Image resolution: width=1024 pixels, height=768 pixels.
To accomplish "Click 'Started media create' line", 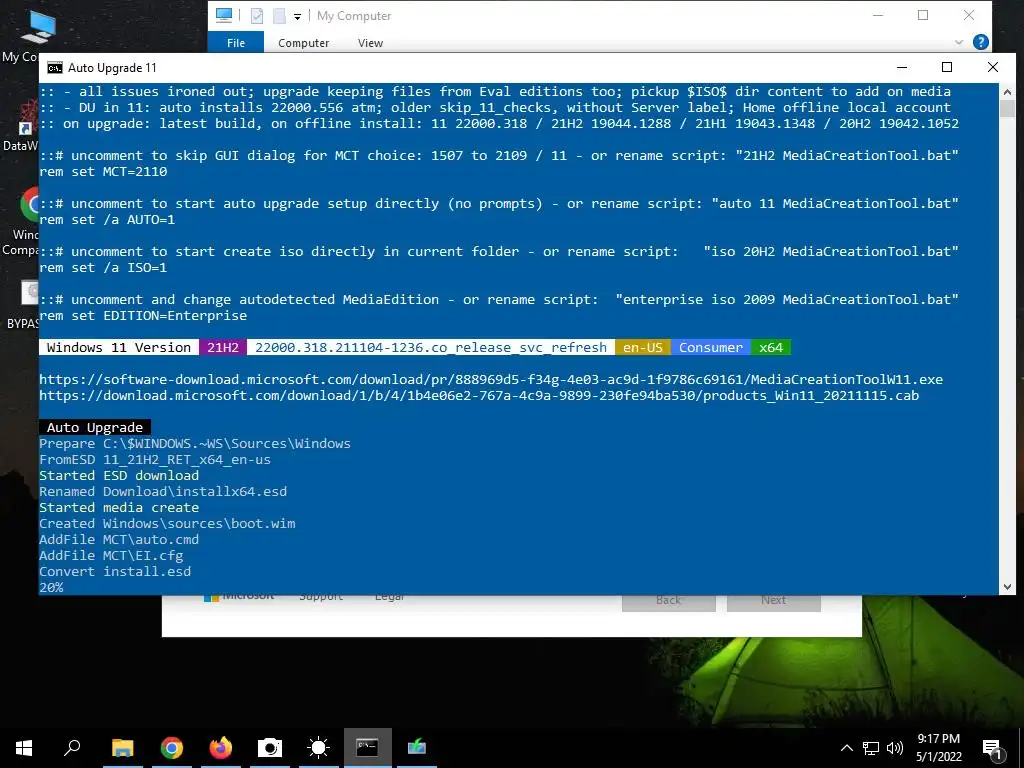I will point(119,507).
